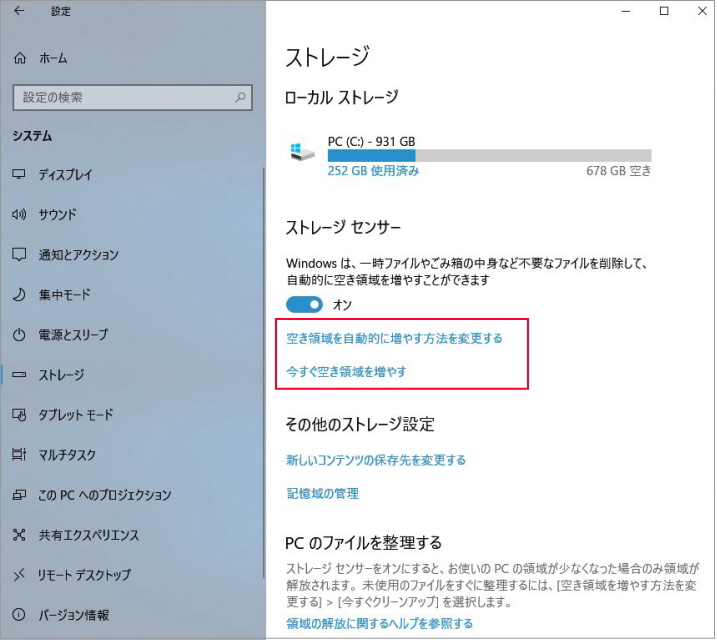Click 今すぐ空き領域を増やす link
The height and width of the screenshot is (640, 717).
click(346, 372)
